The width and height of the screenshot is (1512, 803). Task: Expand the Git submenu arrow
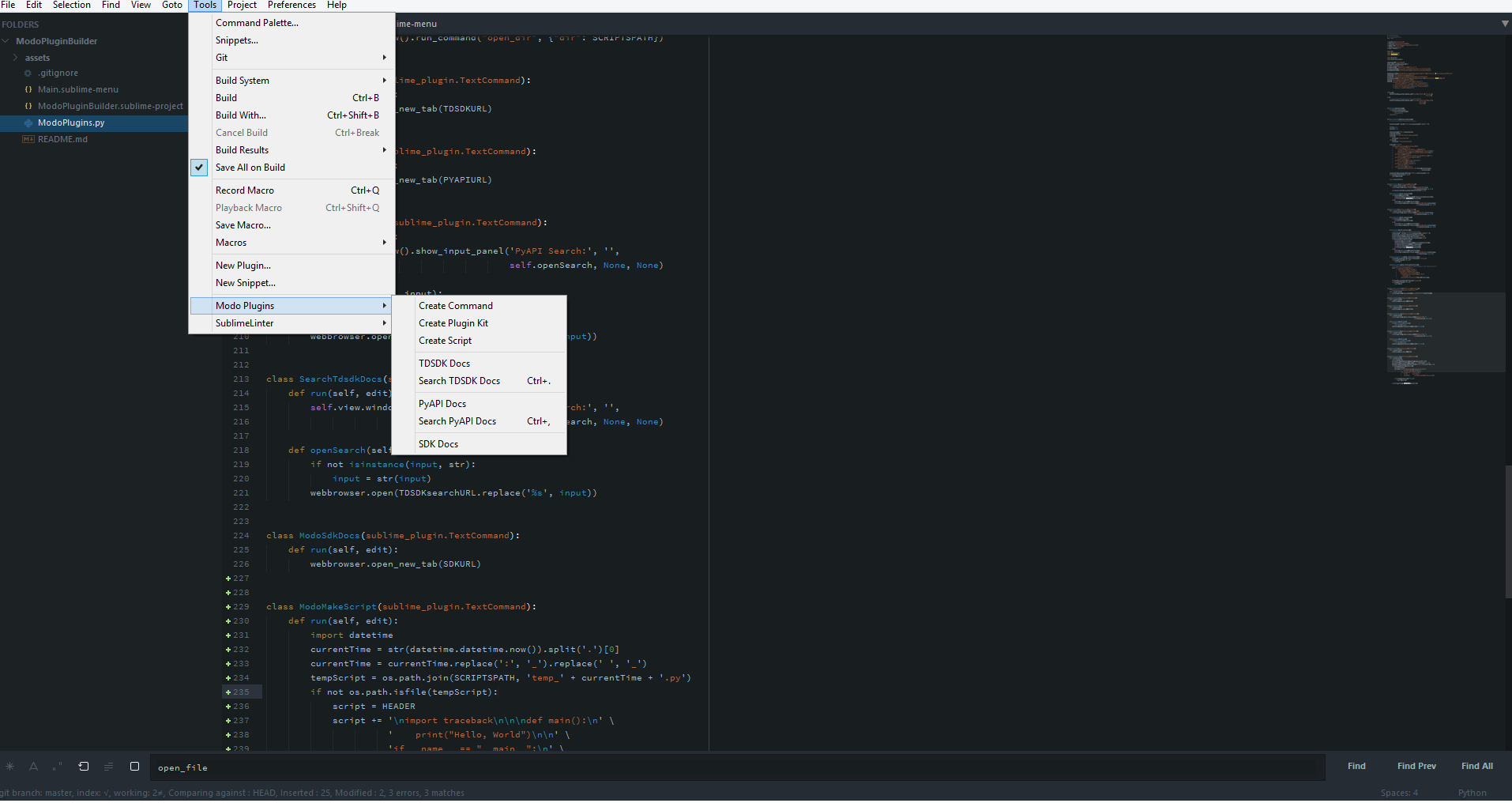(x=385, y=58)
